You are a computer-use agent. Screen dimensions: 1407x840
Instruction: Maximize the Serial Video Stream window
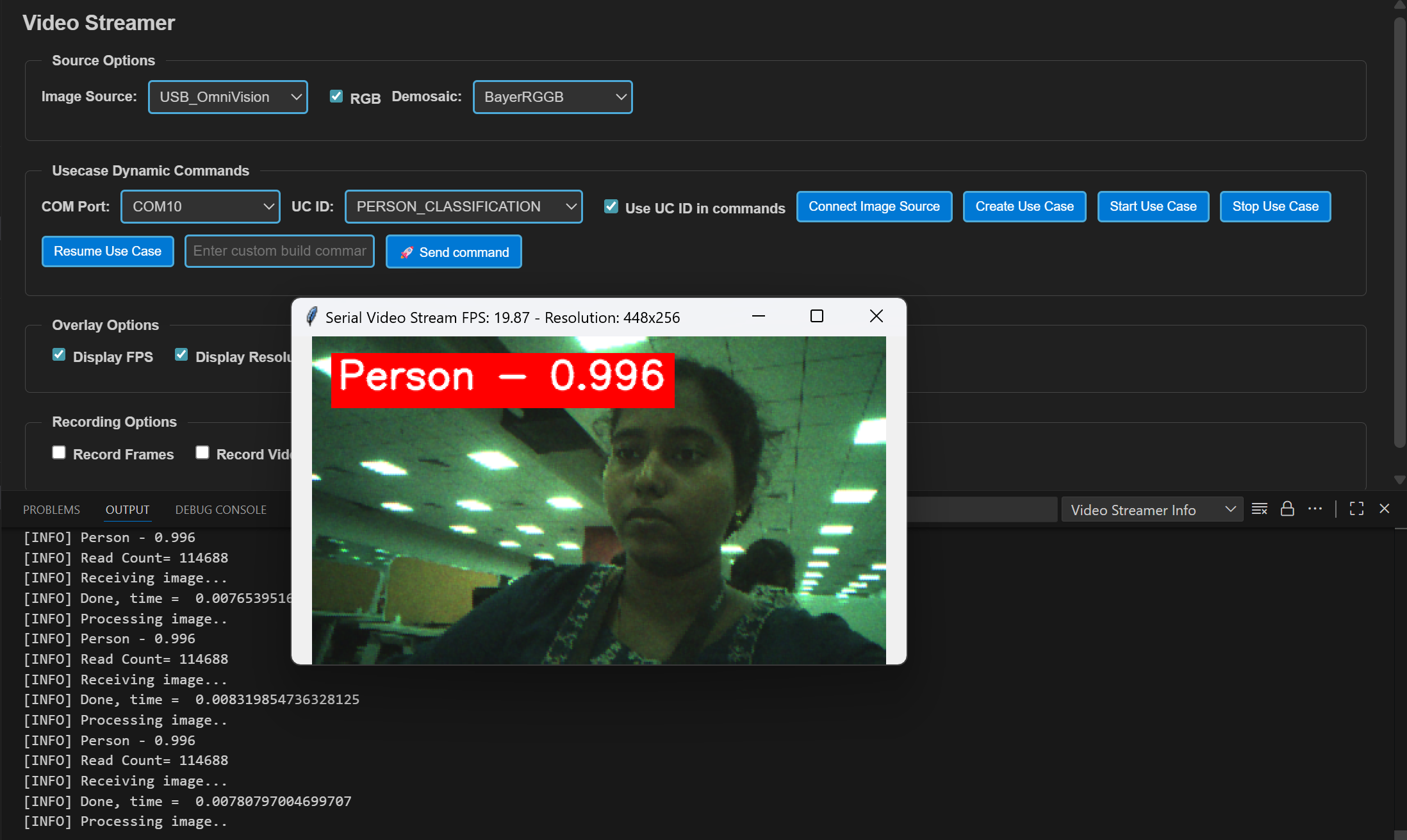click(x=817, y=316)
